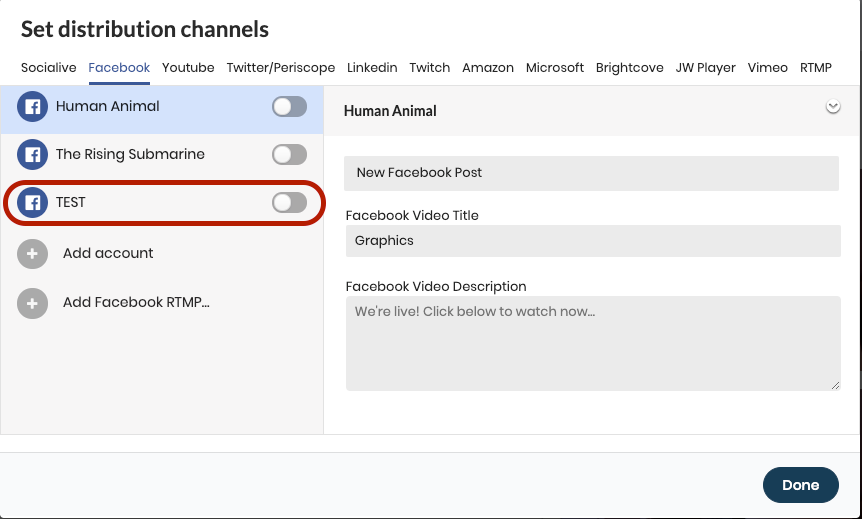The image size is (862, 519).
Task: Switch to the Brightcove tab
Action: pos(629,68)
